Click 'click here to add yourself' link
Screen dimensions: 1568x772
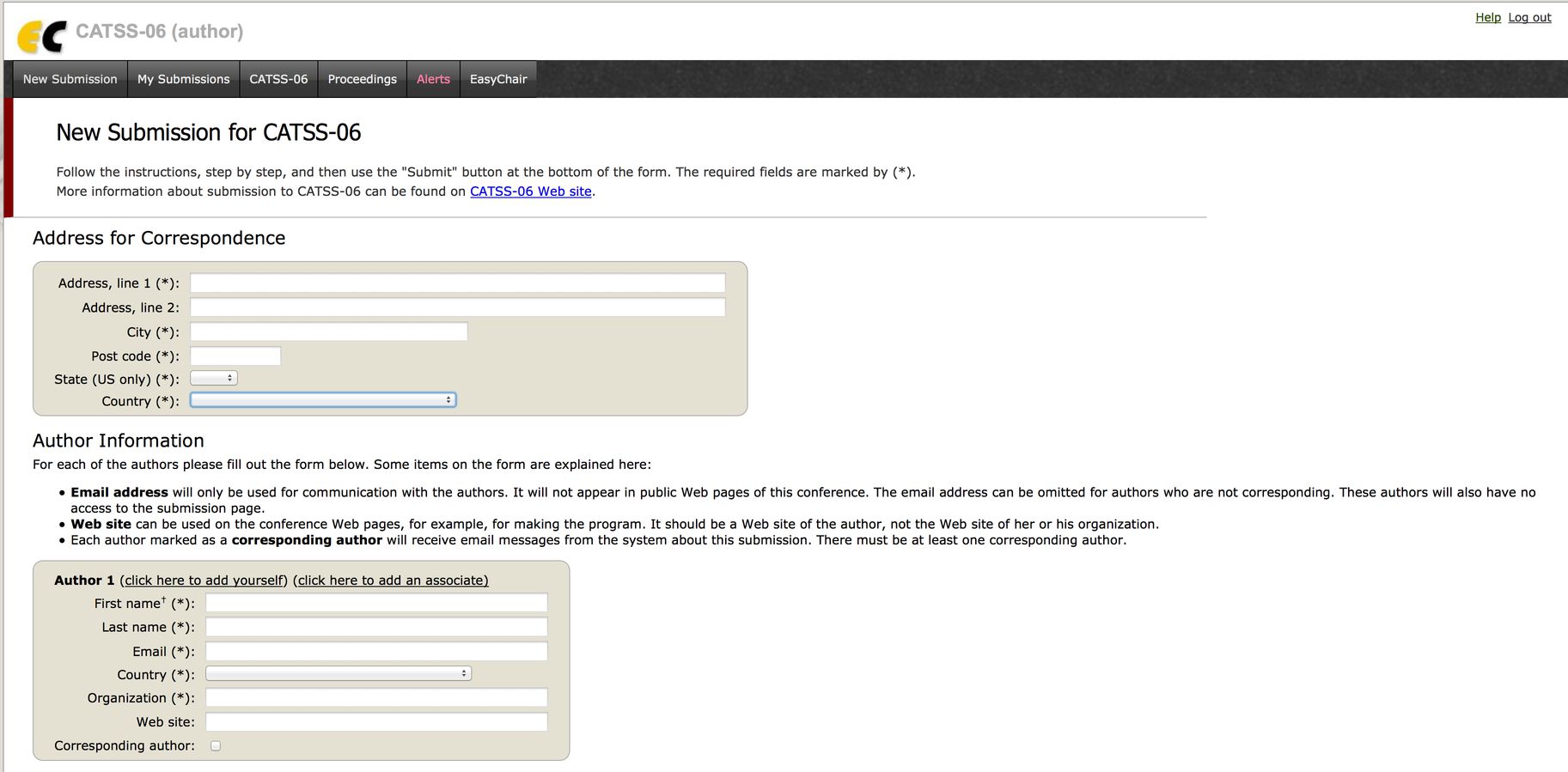[204, 581]
